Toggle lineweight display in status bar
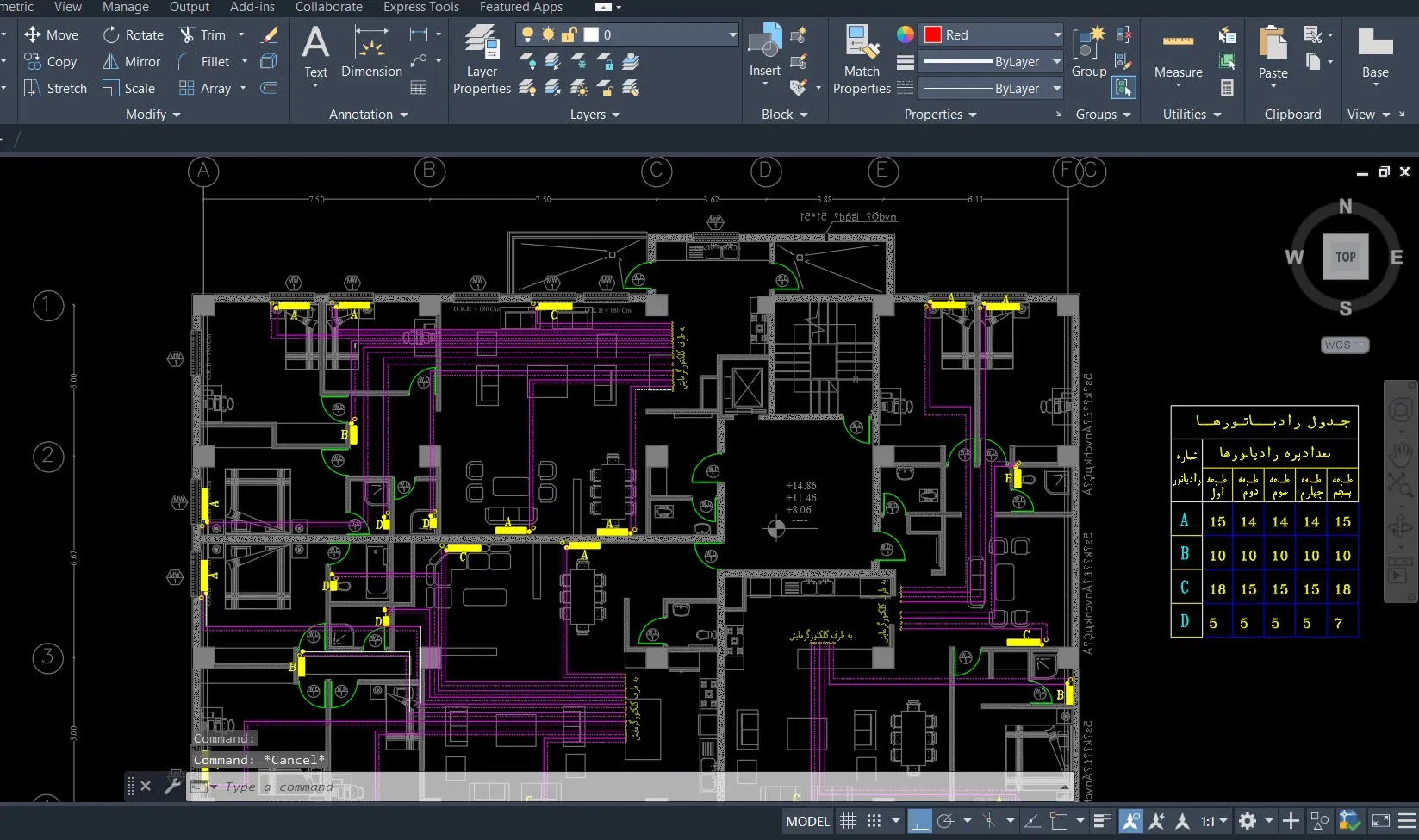 1102,821
